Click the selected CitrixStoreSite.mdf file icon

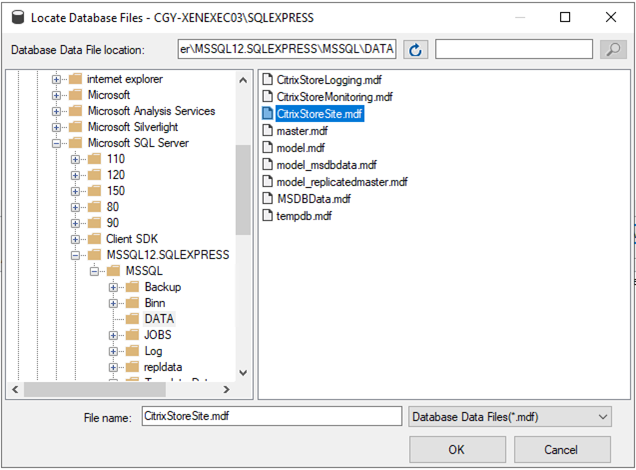pos(267,114)
